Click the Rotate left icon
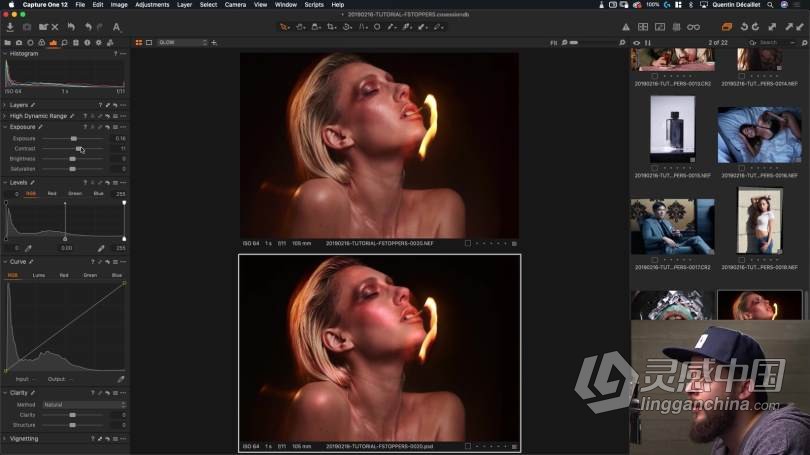This screenshot has height=455, width=810. tap(744, 27)
